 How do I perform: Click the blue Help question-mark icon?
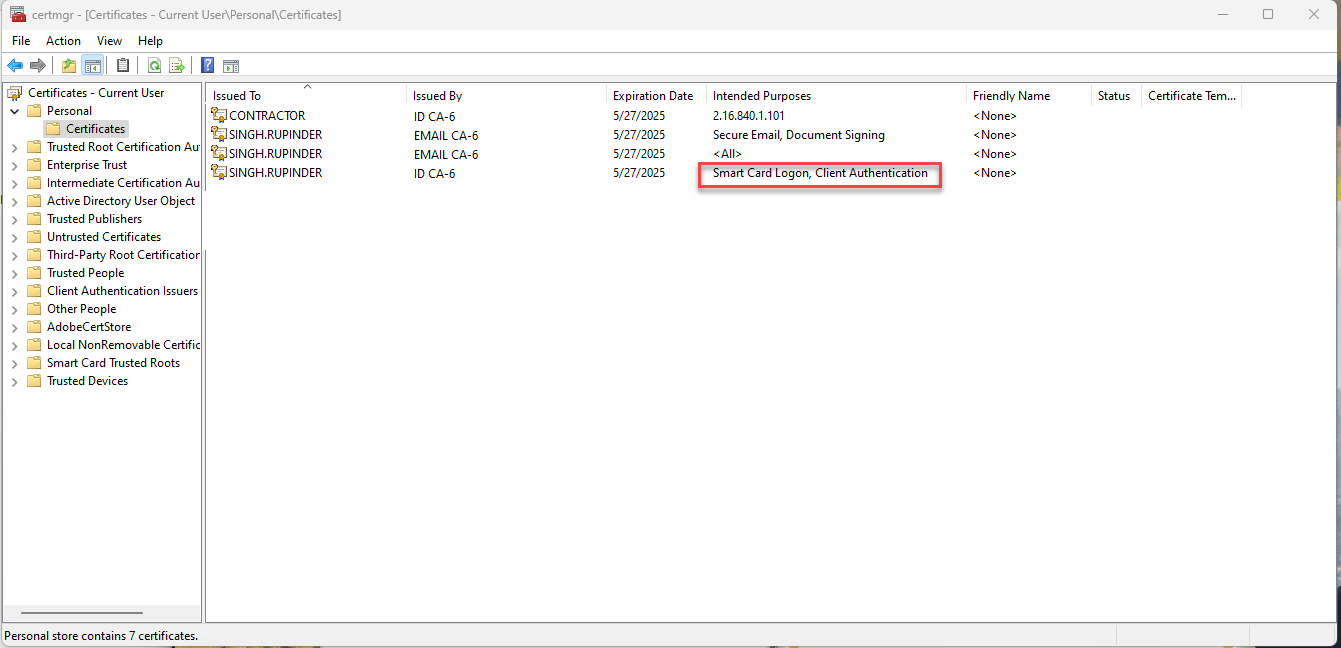(207, 66)
